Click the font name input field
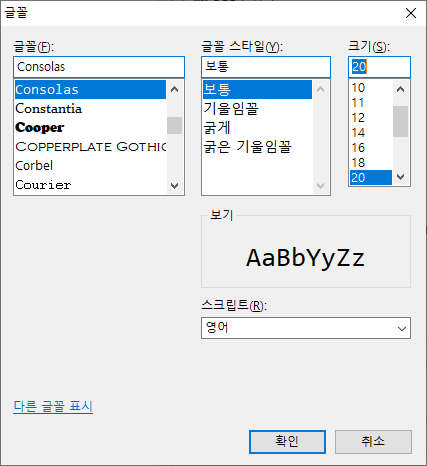427x466 pixels. click(x=99, y=67)
